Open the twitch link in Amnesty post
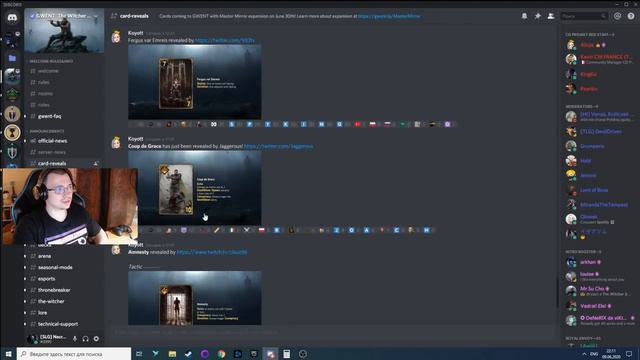Image resolution: width=640 pixels, height=360 pixels. click(212, 252)
